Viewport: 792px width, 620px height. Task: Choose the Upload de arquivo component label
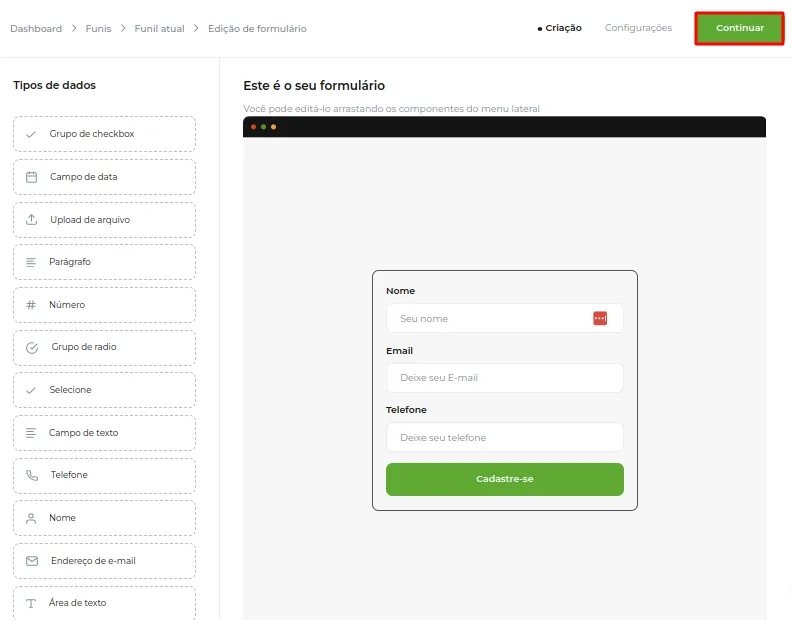pos(90,220)
